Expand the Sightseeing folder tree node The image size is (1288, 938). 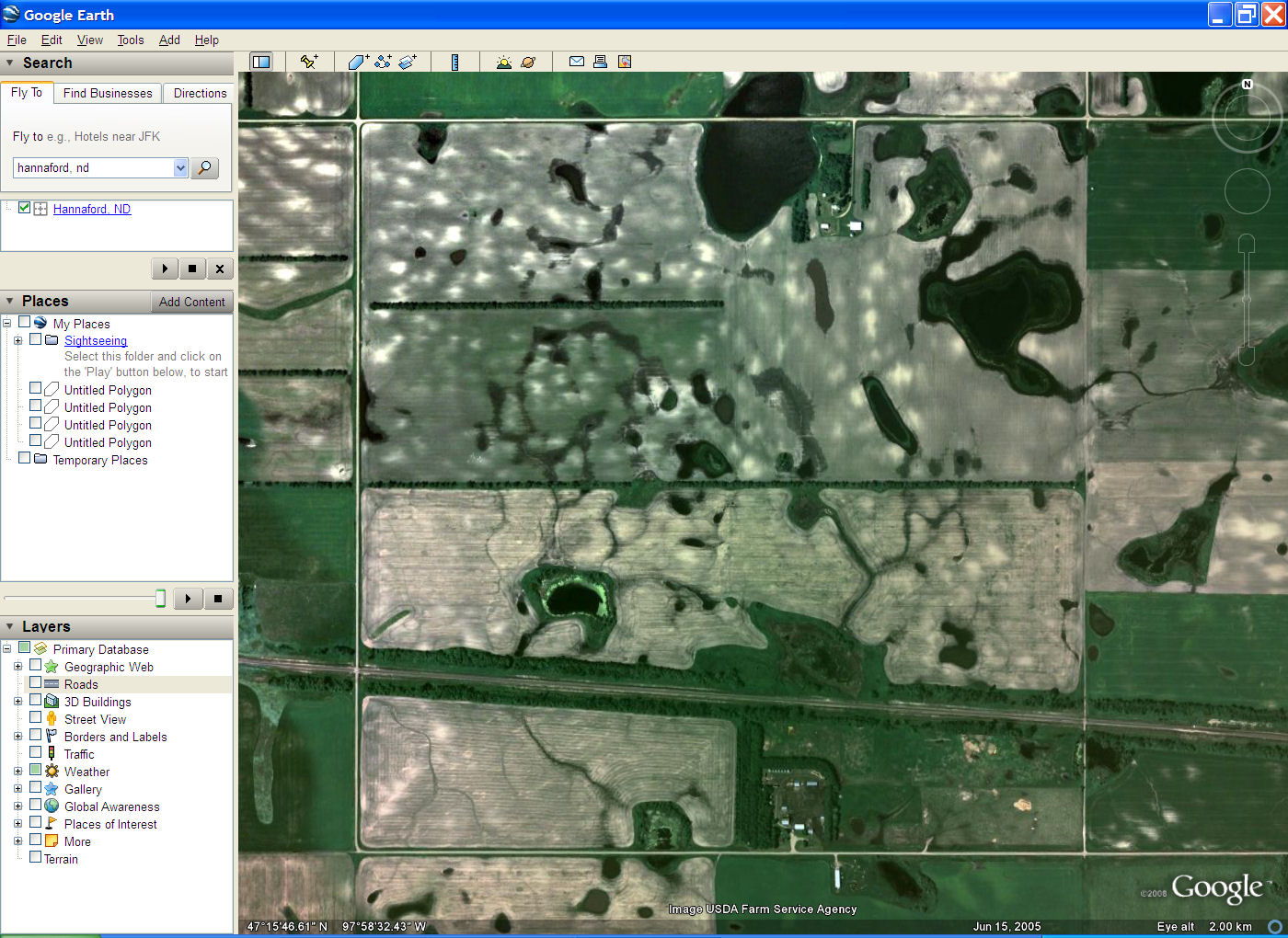[17, 340]
